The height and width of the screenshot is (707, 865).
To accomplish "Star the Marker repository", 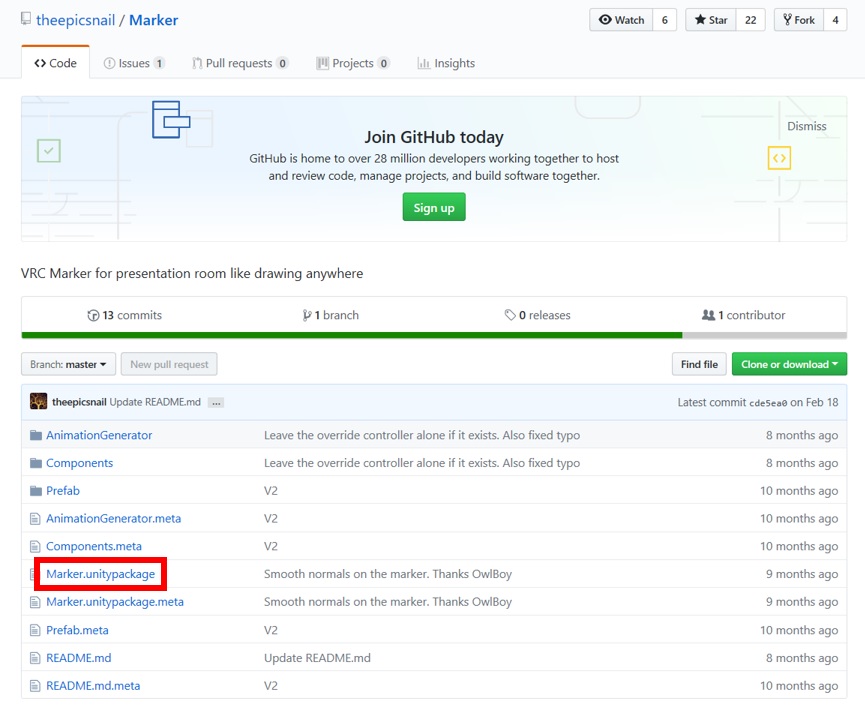I will 710,20.
